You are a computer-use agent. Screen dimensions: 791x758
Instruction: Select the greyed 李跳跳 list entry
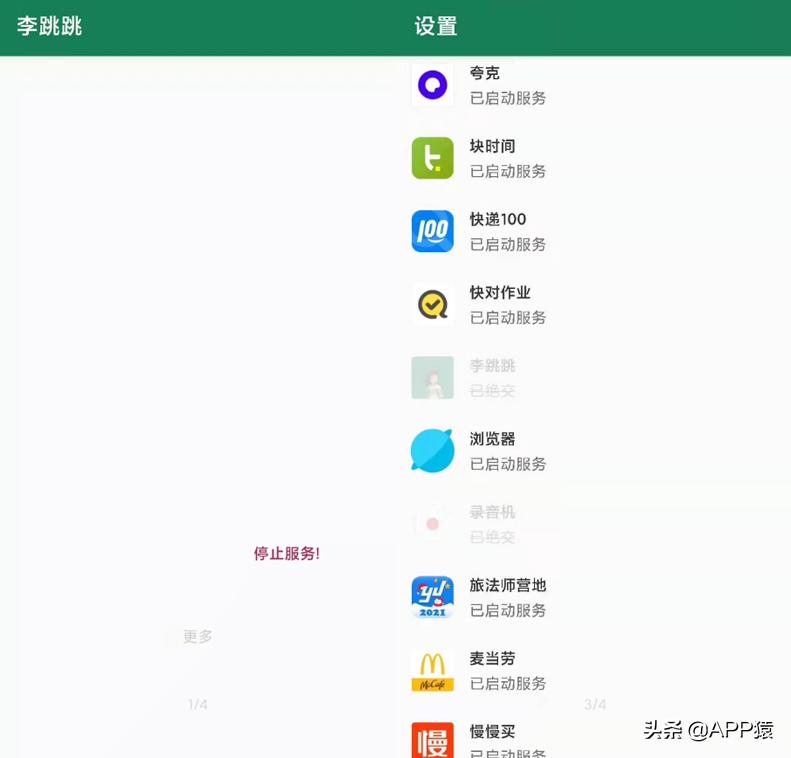pyautogui.click(x=492, y=366)
